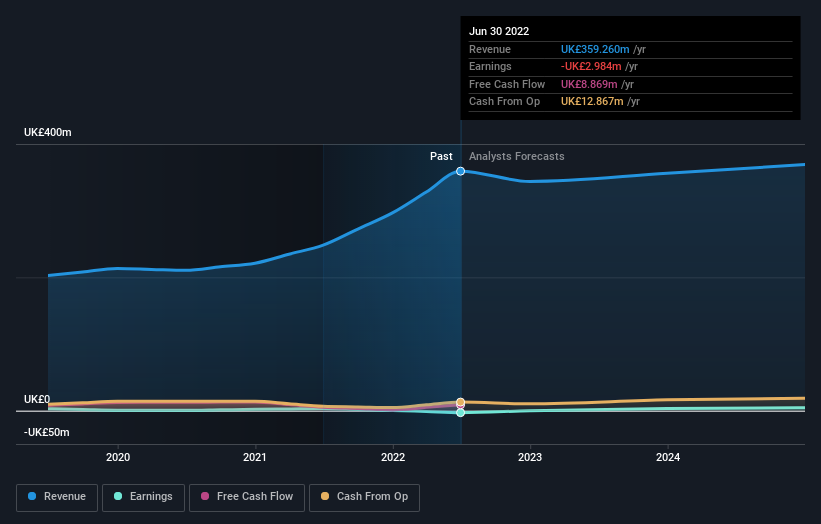Click the UK£400m y-axis label

point(48,132)
